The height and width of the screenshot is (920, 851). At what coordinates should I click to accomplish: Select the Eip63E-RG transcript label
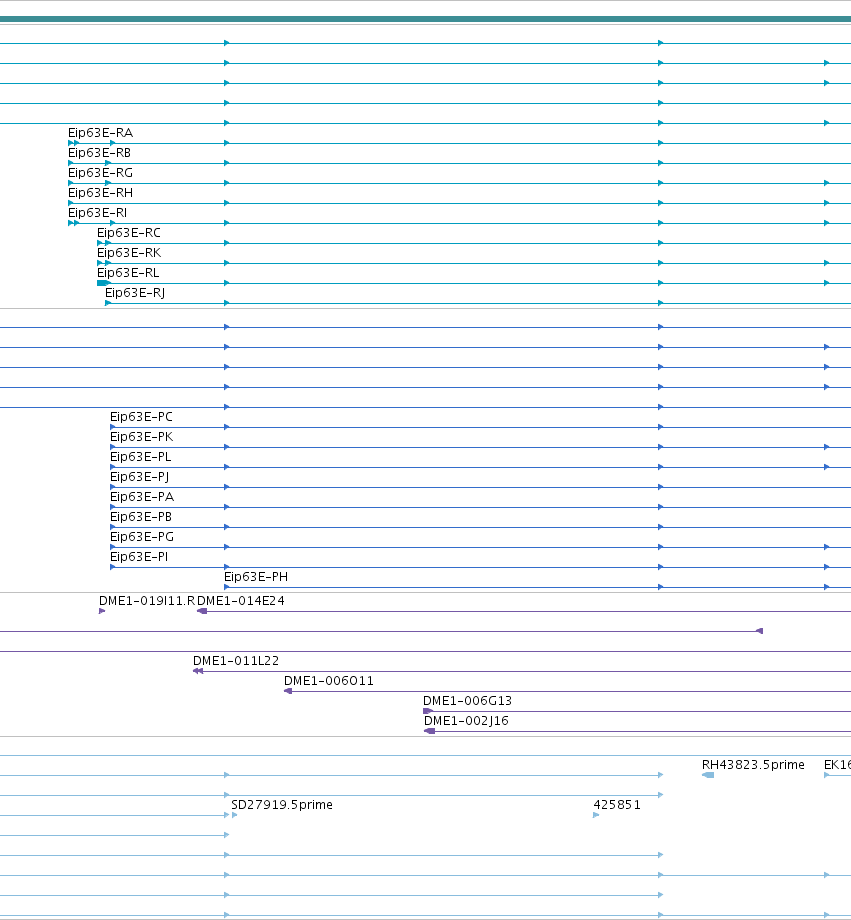coord(100,173)
